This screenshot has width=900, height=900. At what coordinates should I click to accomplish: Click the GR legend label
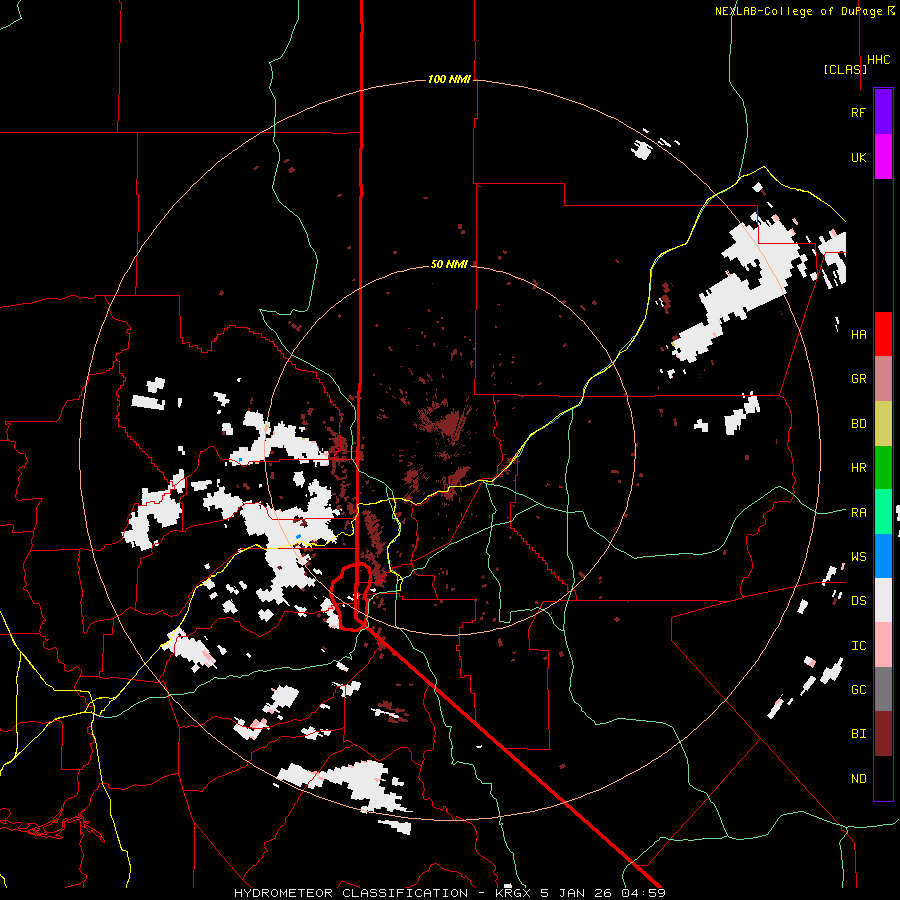pos(858,379)
